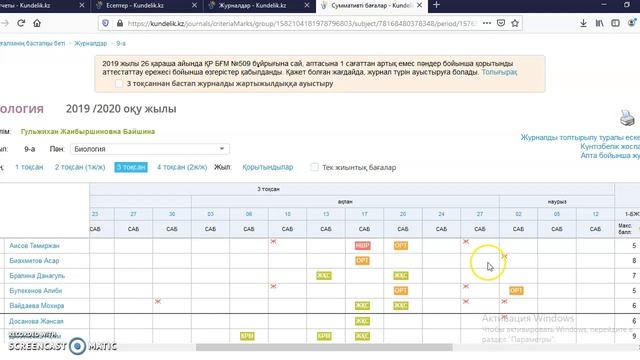Select the 1 тоқсан period tab

(x=29, y=167)
